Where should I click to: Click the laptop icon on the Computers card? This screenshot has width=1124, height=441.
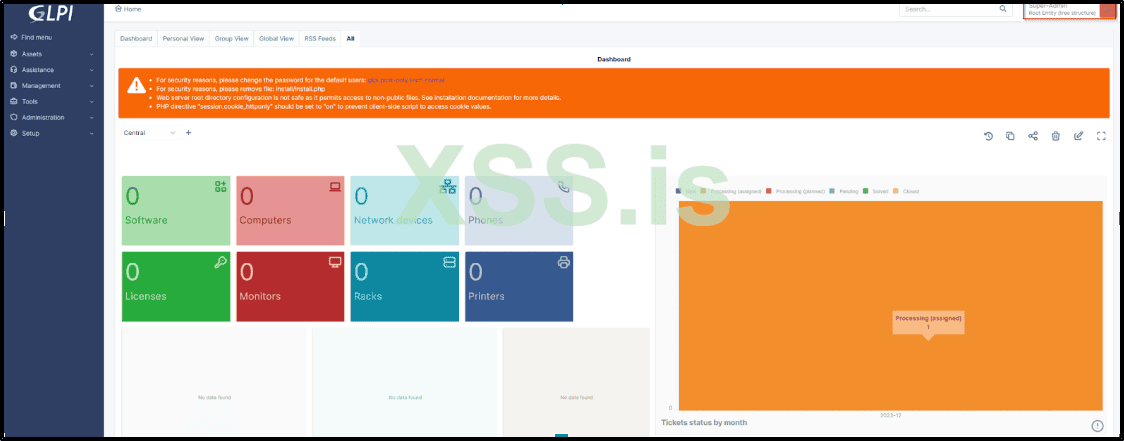tap(335, 186)
